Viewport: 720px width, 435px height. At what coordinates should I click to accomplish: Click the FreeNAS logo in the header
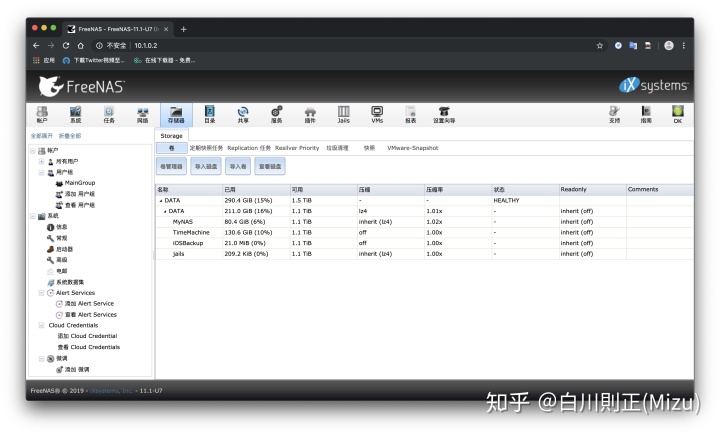coord(81,86)
